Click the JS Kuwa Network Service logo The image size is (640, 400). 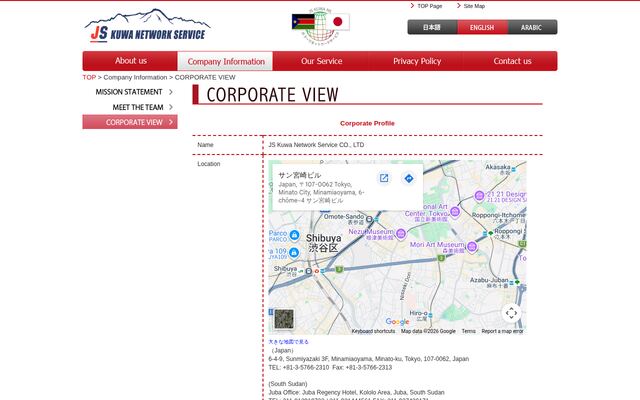tap(147, 25)
